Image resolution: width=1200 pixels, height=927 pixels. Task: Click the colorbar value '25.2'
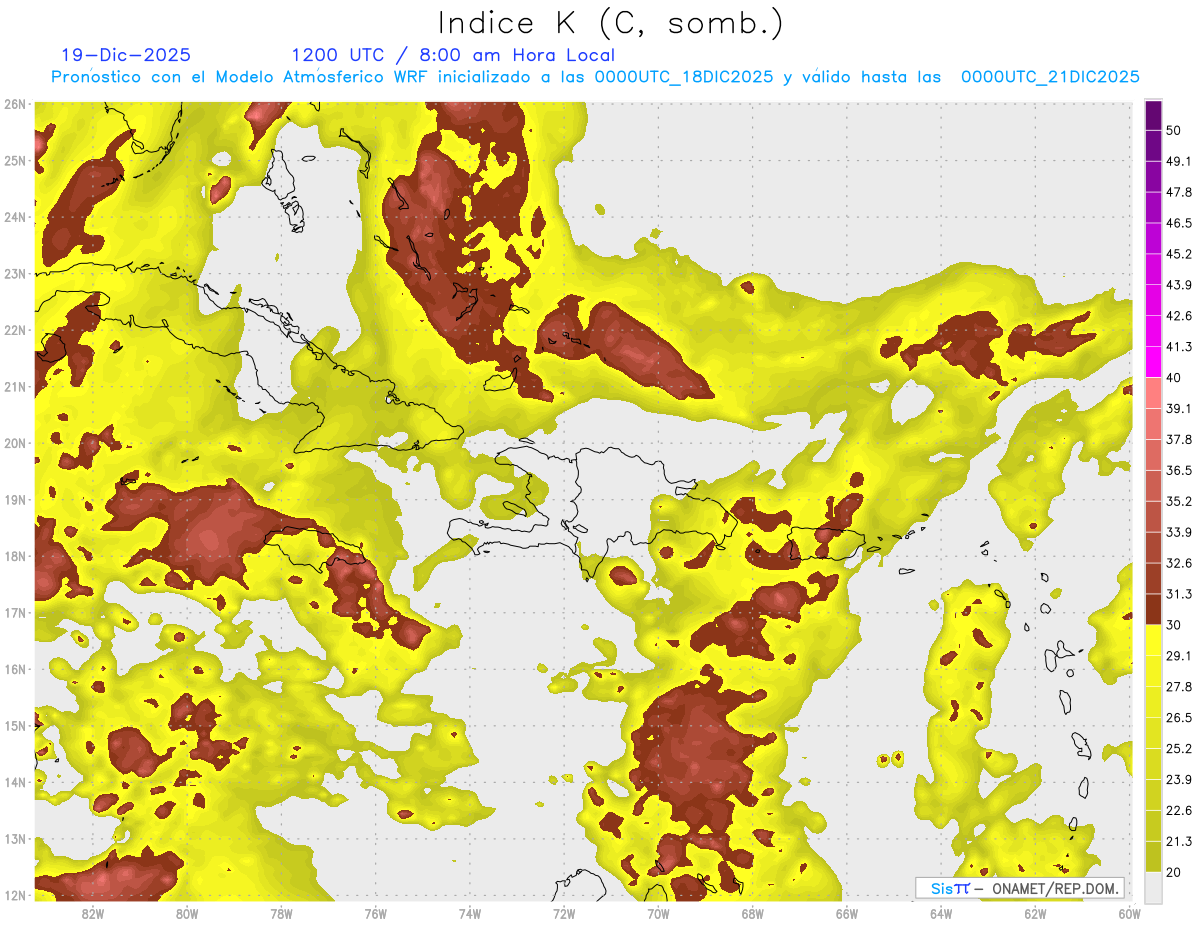(x=1178, y=749)
